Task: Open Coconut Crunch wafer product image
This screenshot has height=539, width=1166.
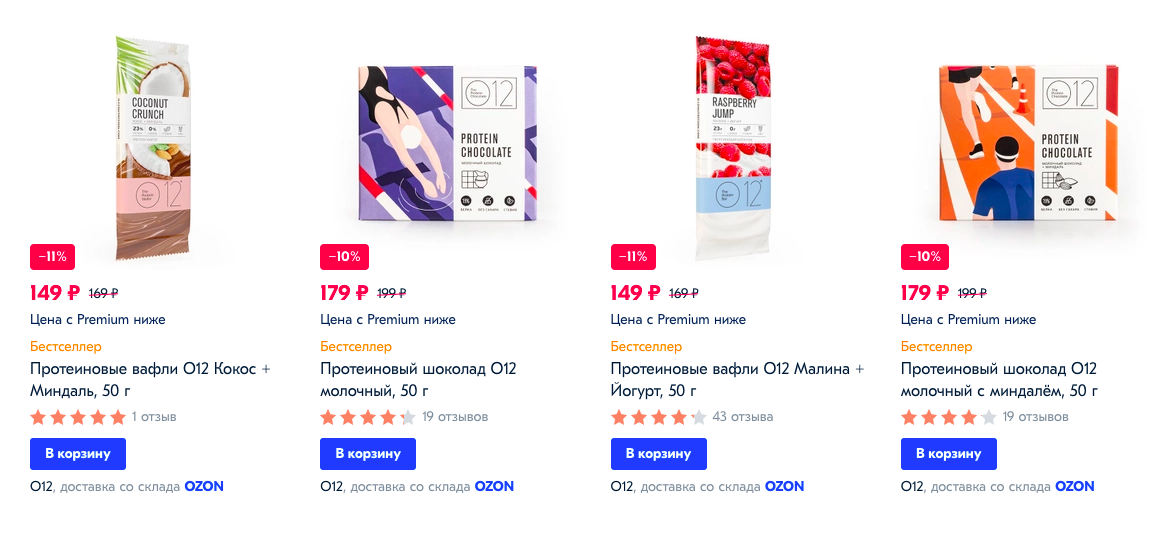Action: tap(153, 147)
